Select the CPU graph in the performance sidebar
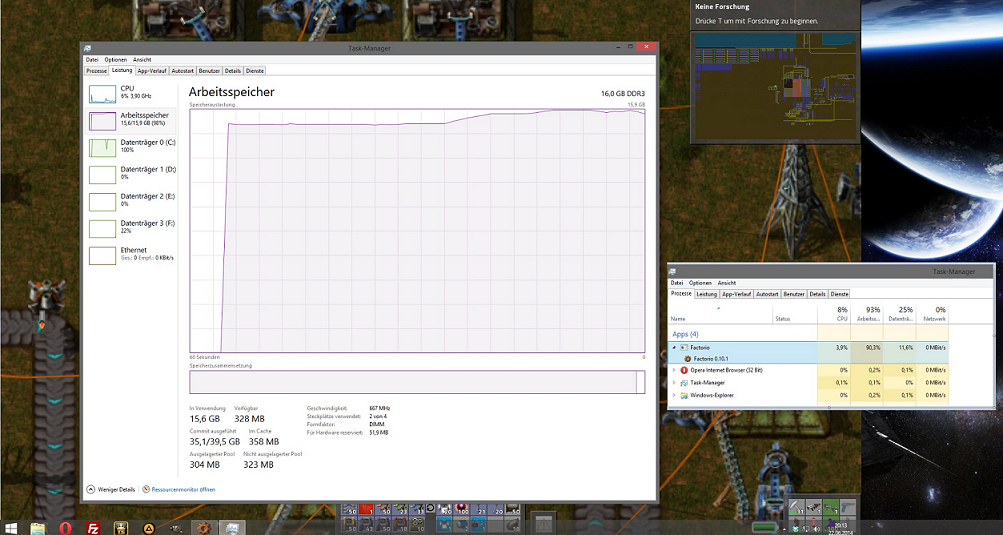 coord(102,94)
